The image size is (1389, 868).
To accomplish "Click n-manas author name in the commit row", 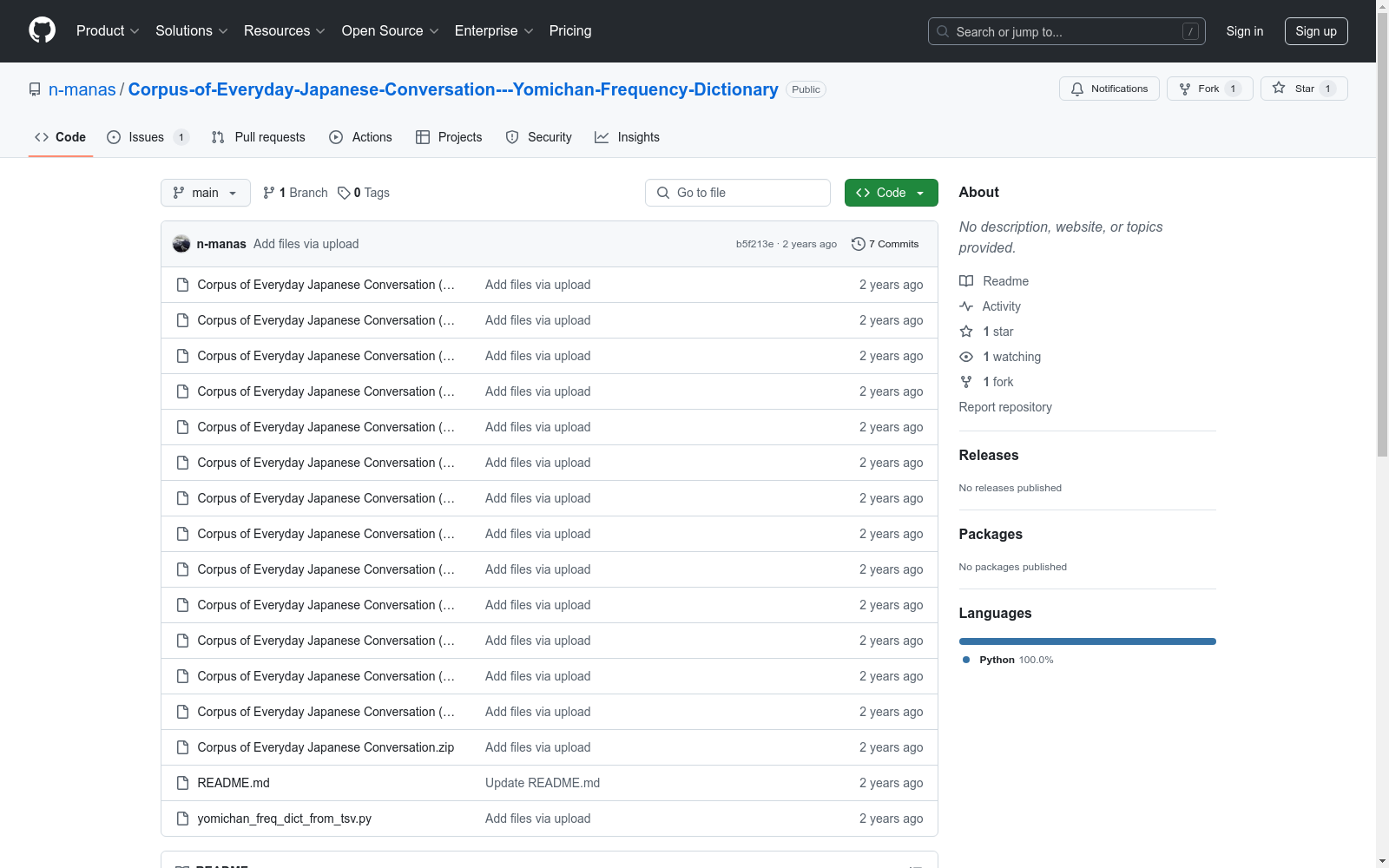I will point(221,244).
